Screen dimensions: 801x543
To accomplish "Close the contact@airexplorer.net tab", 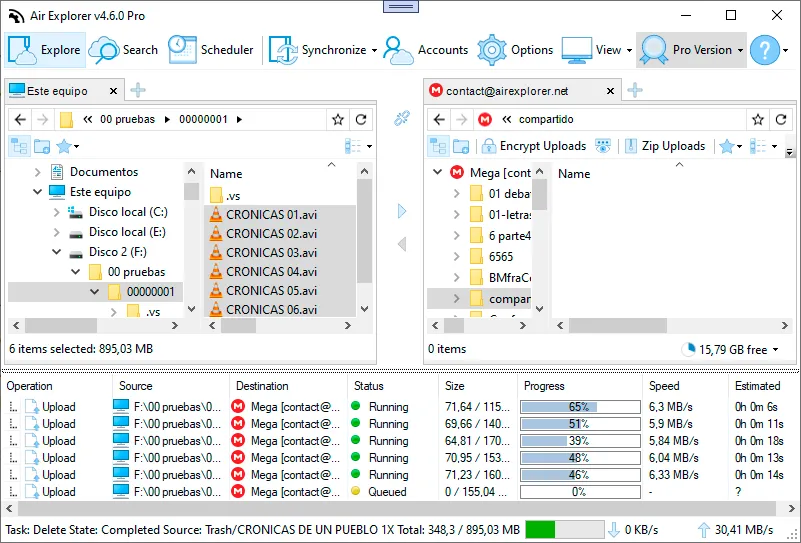I will (610, 91).
